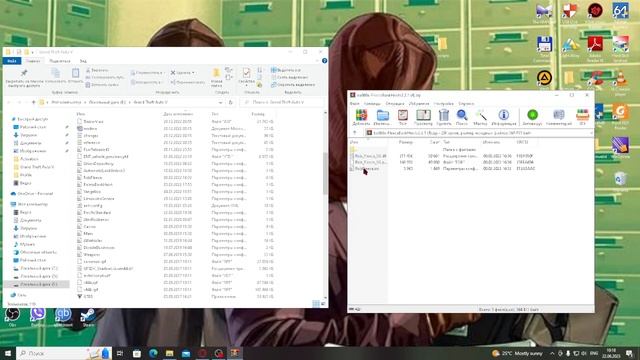Open WinRAR Файл menu
This screenshot has width=640, height=360.
tap(355, 104)
